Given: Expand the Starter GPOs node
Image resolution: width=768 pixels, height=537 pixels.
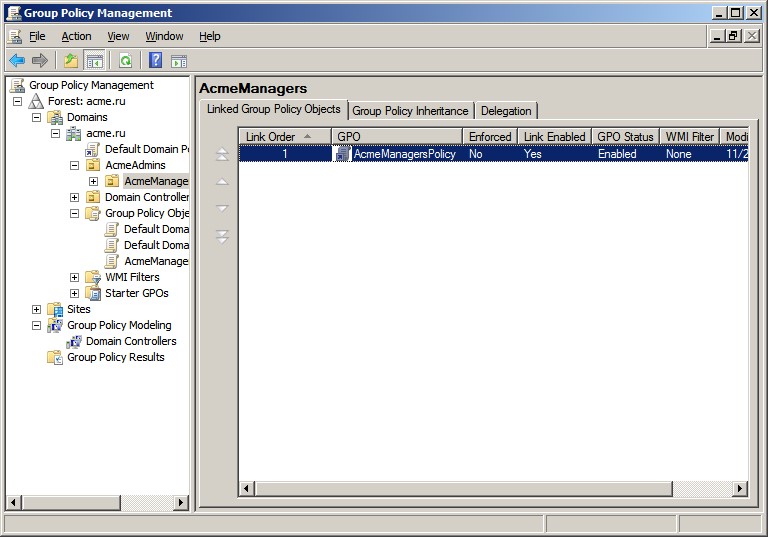Looking at the screenshot, I should pos(75,293).
